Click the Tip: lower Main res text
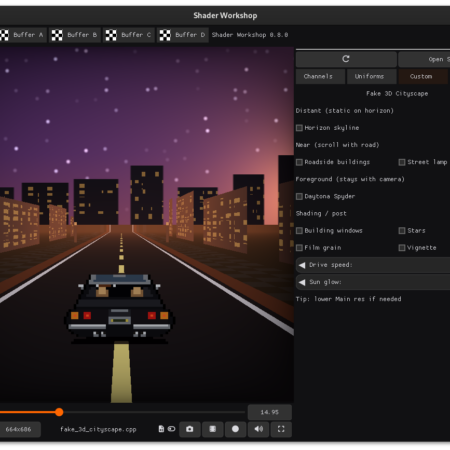Image resolution: width=450 pixels, height=450 pixels. 348,299
